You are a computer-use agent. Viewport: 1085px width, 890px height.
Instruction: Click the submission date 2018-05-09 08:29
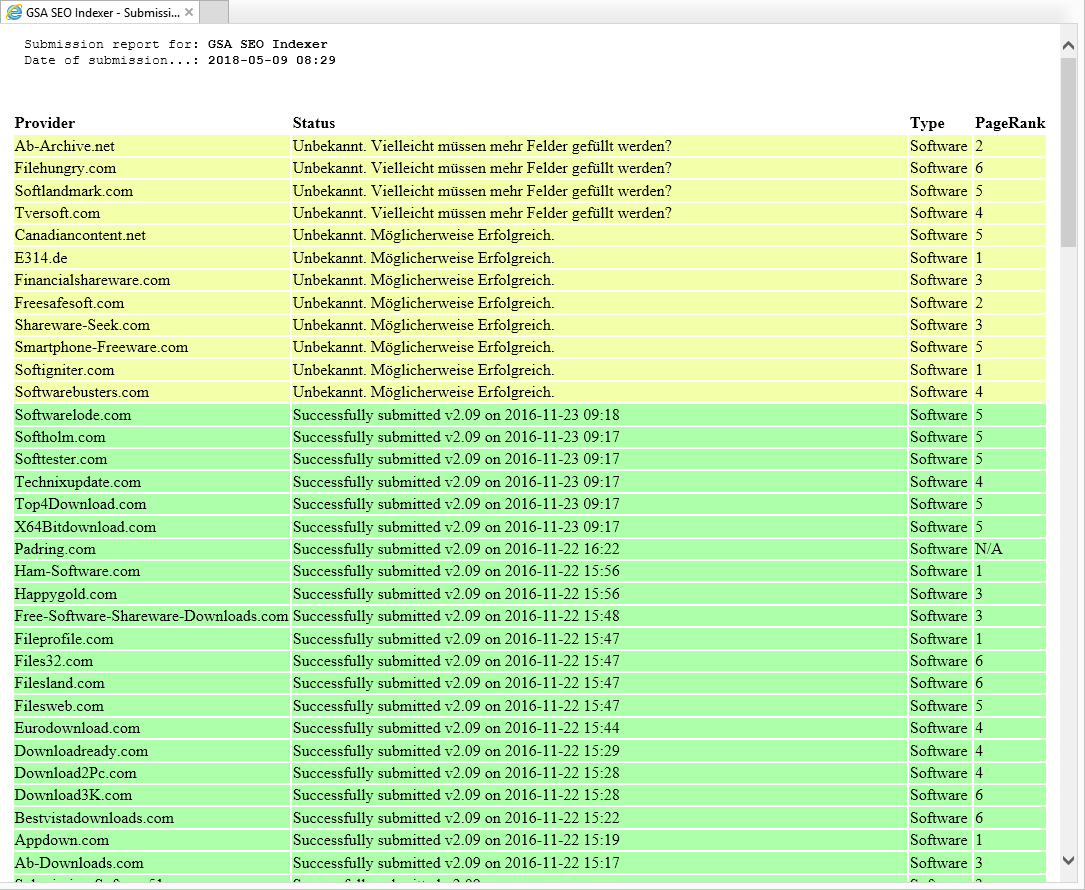click(x=272, y=60)
